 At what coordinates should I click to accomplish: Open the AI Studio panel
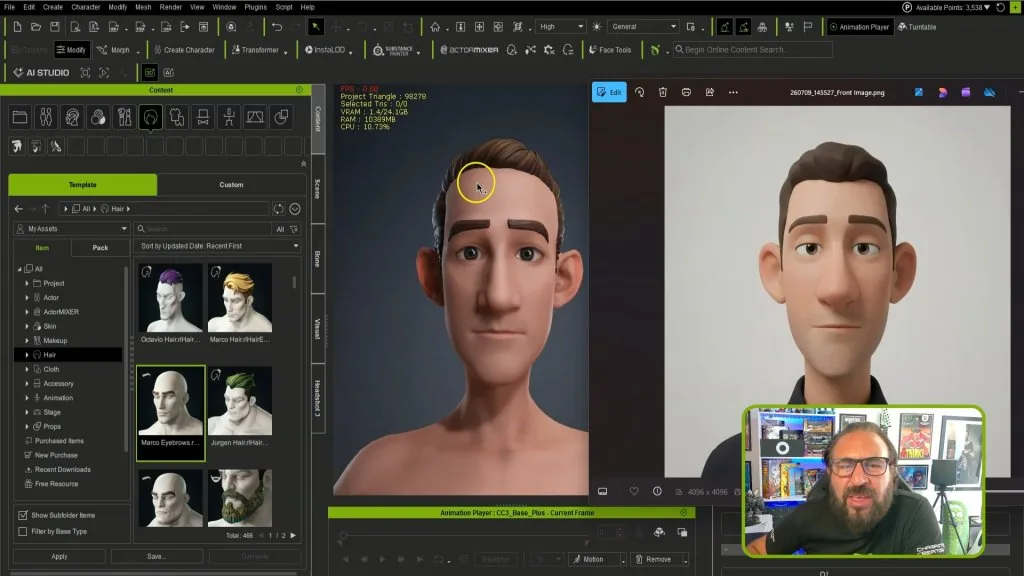point(41,72)
